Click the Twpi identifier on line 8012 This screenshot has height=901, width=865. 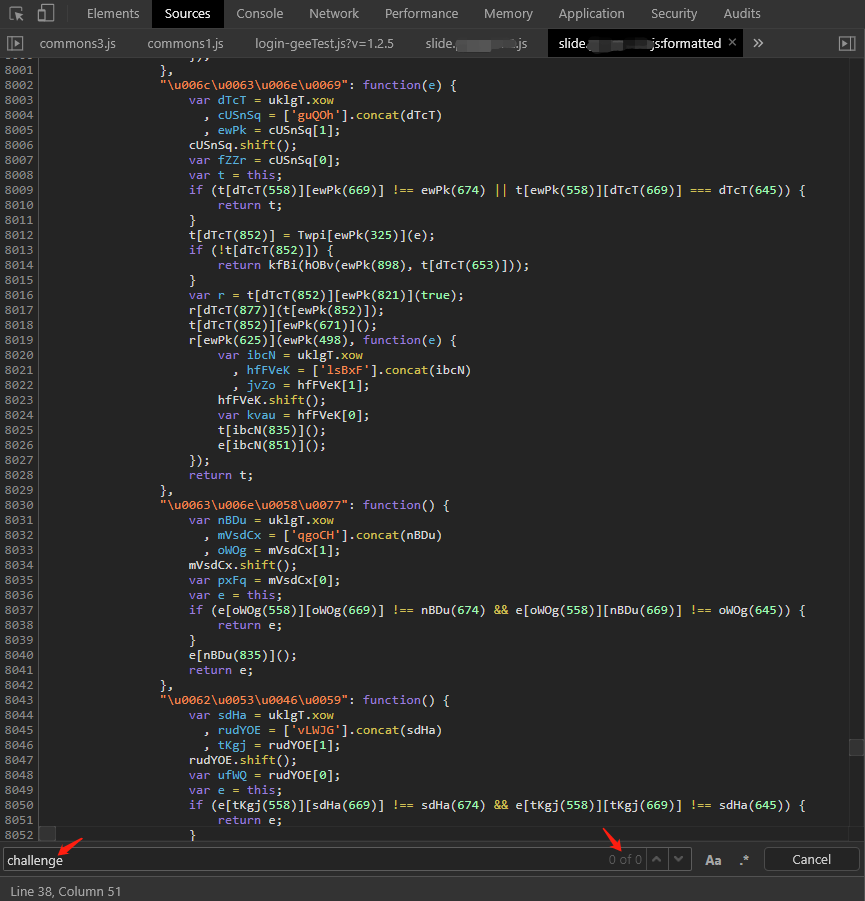coord(312,235)
